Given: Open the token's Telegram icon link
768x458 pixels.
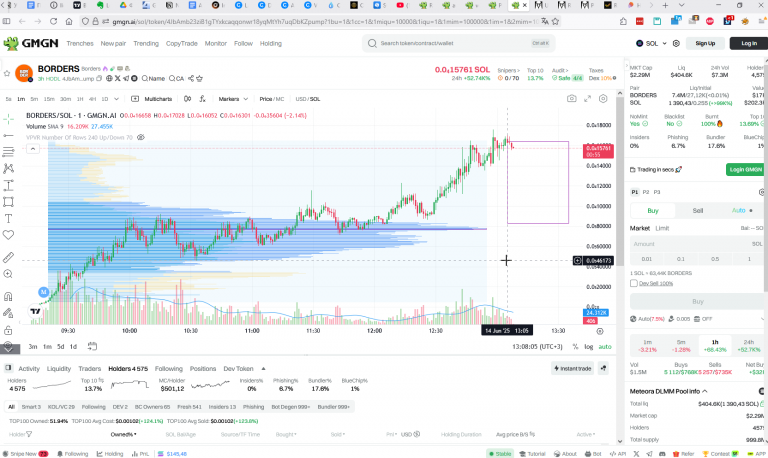Looking at the screenshot, I should point(126,78).
